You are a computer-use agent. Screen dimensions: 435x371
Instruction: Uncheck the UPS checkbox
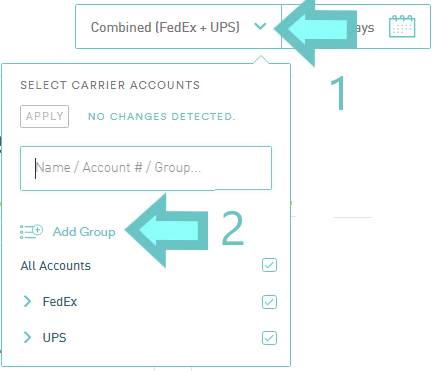click(269, 338)
